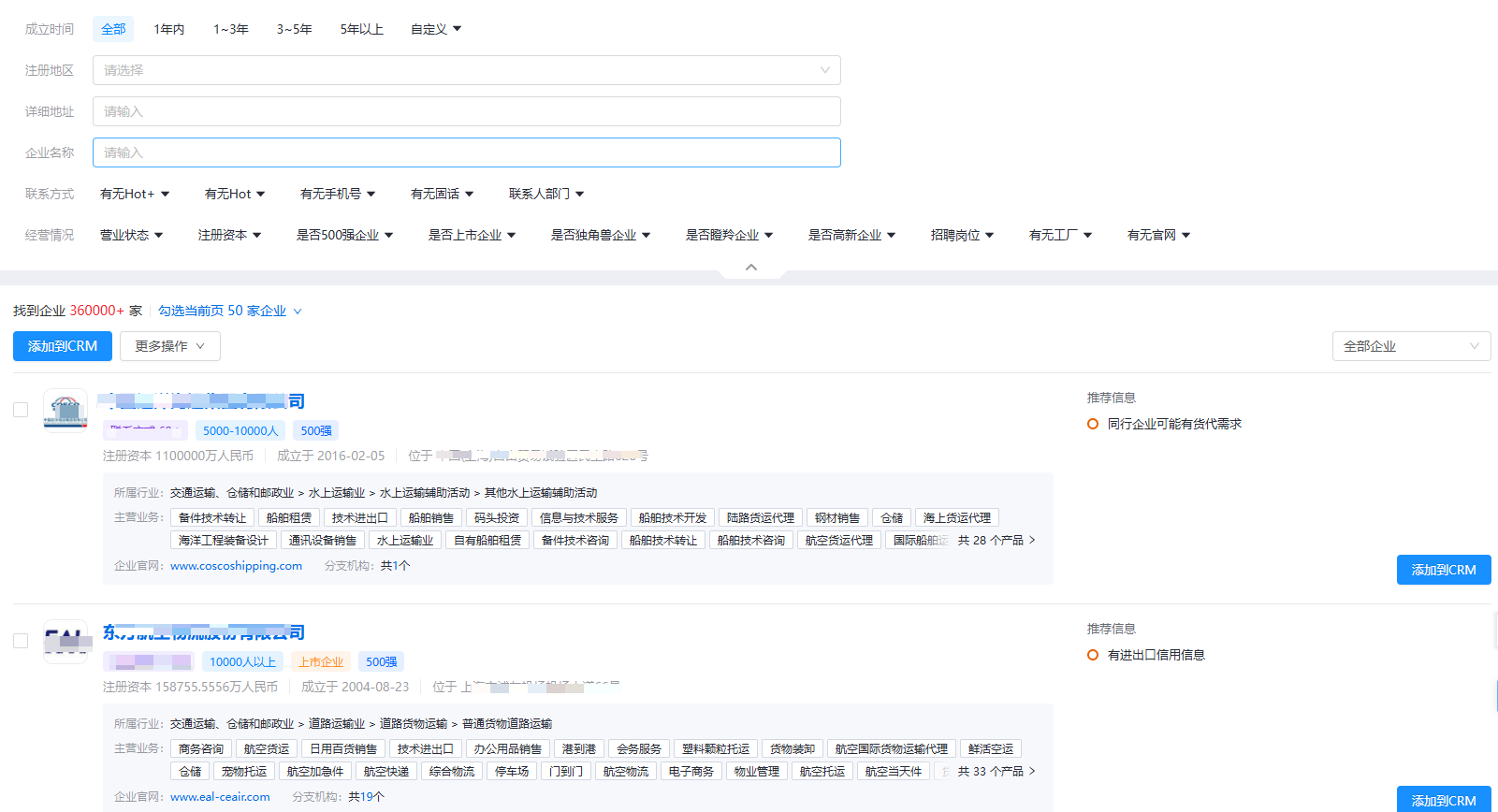Tick the second company's checkbox
The image size is (1498, 812).
[x=21, y=641]
